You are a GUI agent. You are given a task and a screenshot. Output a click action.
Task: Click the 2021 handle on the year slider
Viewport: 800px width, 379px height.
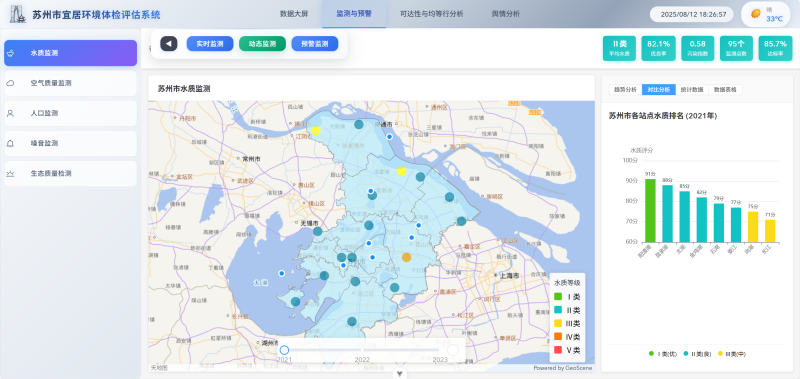(285, 350)
